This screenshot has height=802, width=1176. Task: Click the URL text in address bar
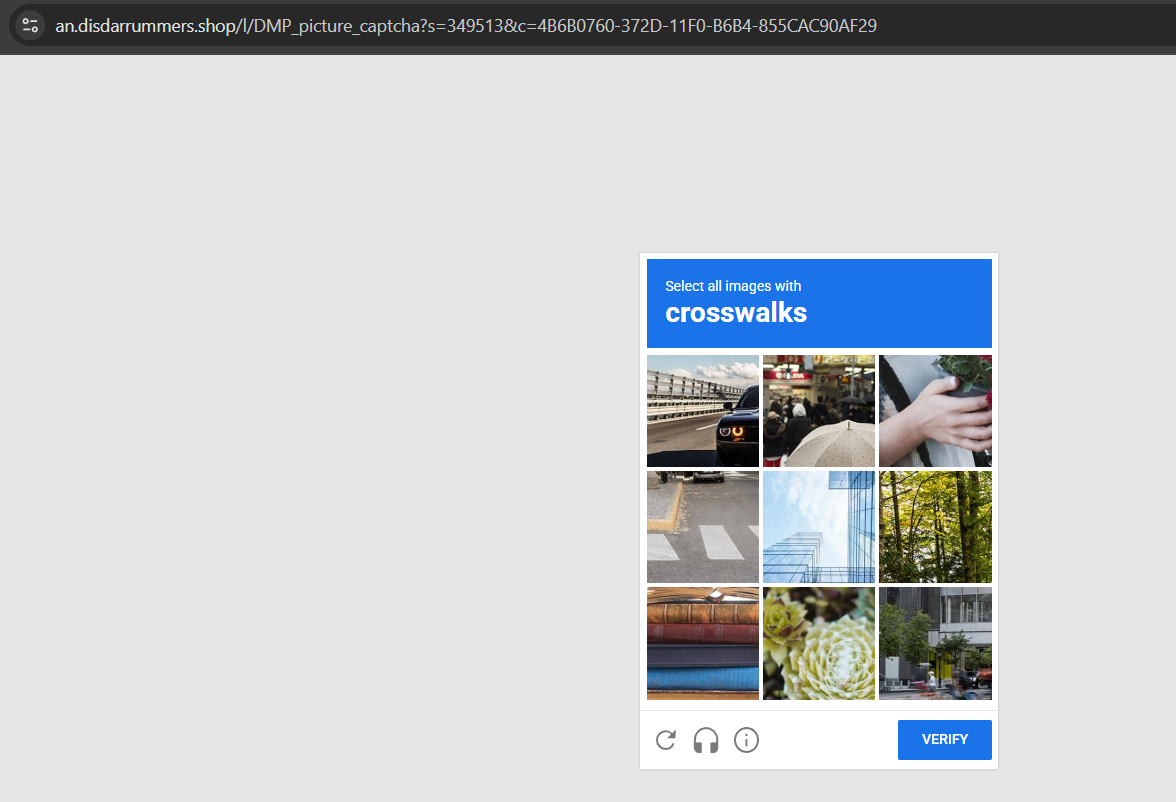tap(465, 26)
